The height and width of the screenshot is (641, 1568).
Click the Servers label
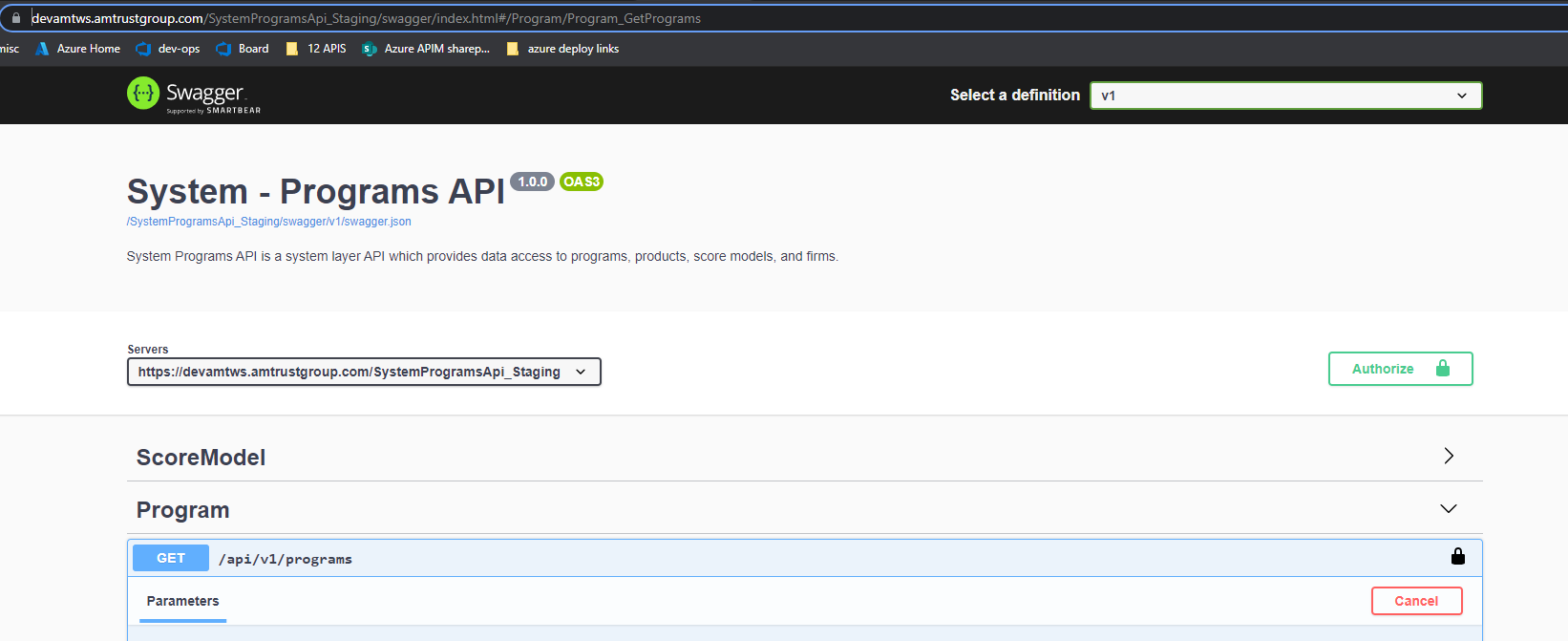click(x=148, y=350)
